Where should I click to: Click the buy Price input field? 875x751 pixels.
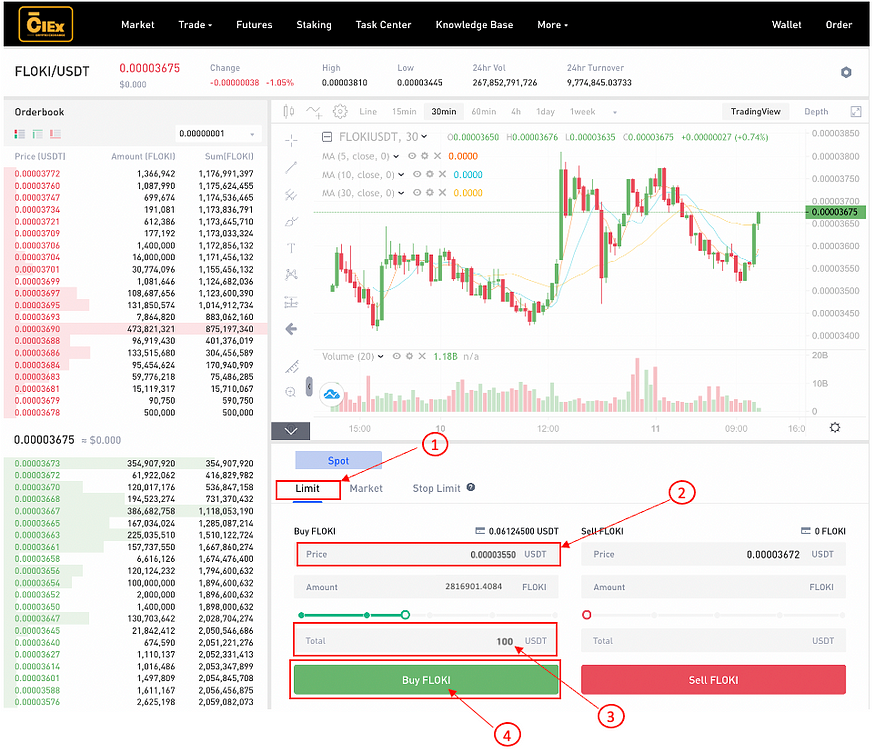coord(428,555)
